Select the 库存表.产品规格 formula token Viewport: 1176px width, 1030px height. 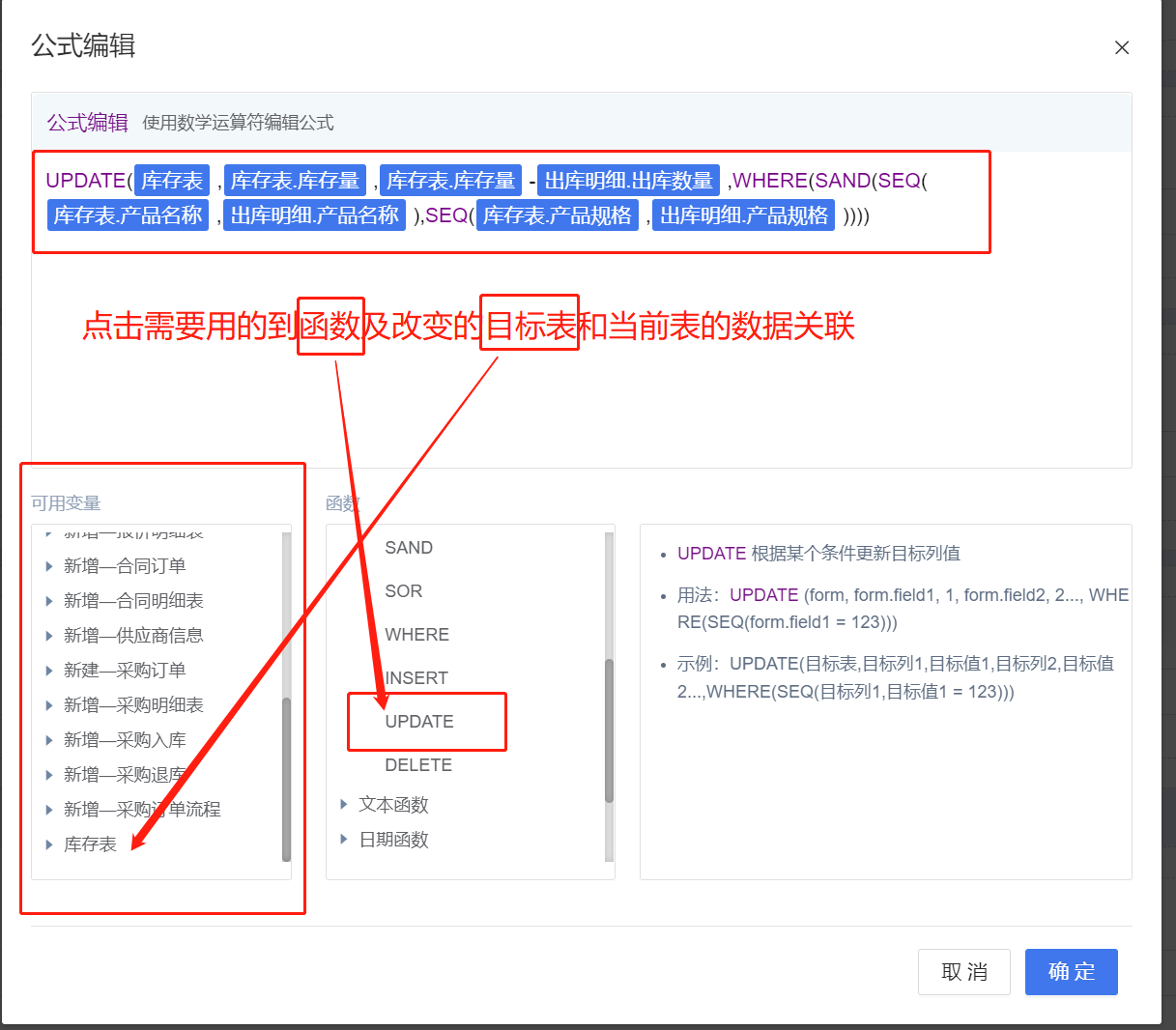click(x=558, y=215)
